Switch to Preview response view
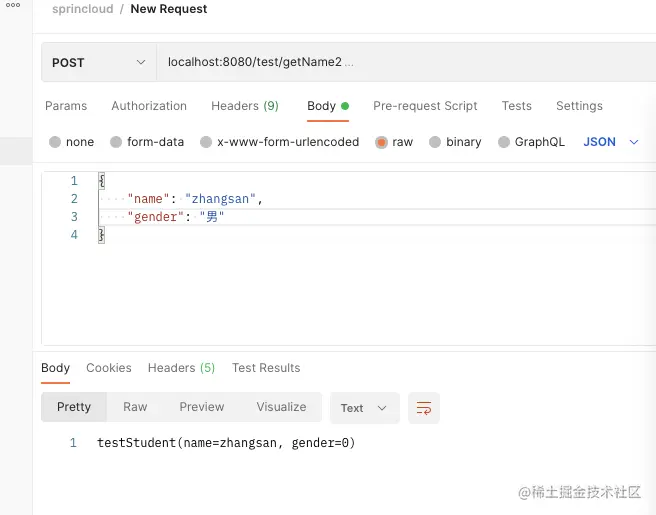 tap(202, 407)
